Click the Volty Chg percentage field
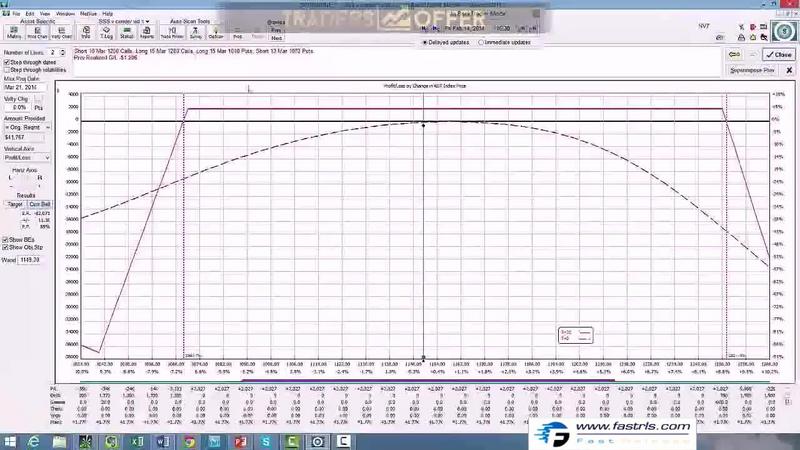Screen dimensions: 800x450 [x=17, y=108]
